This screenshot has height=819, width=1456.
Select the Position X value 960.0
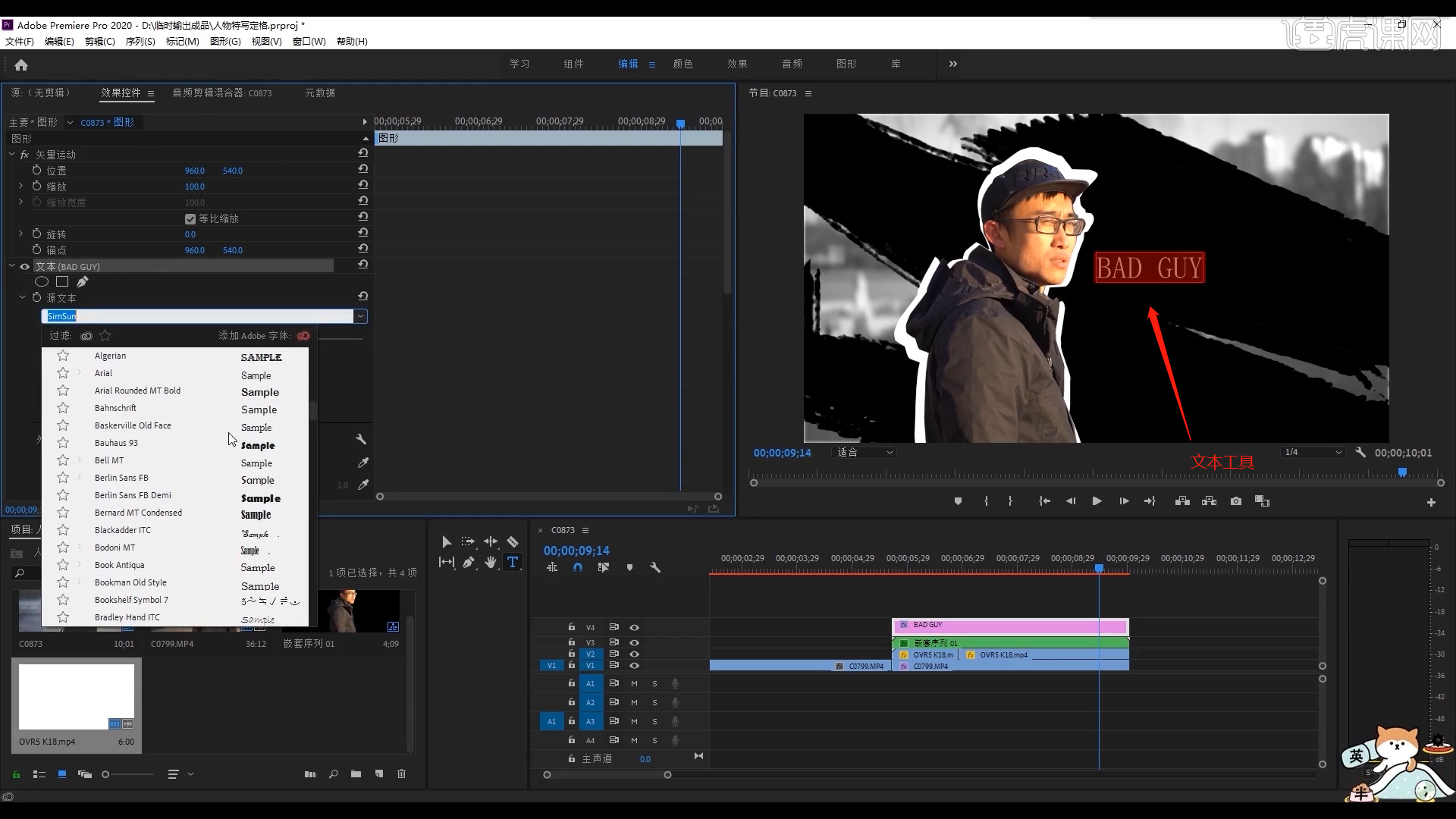[195, 171]
